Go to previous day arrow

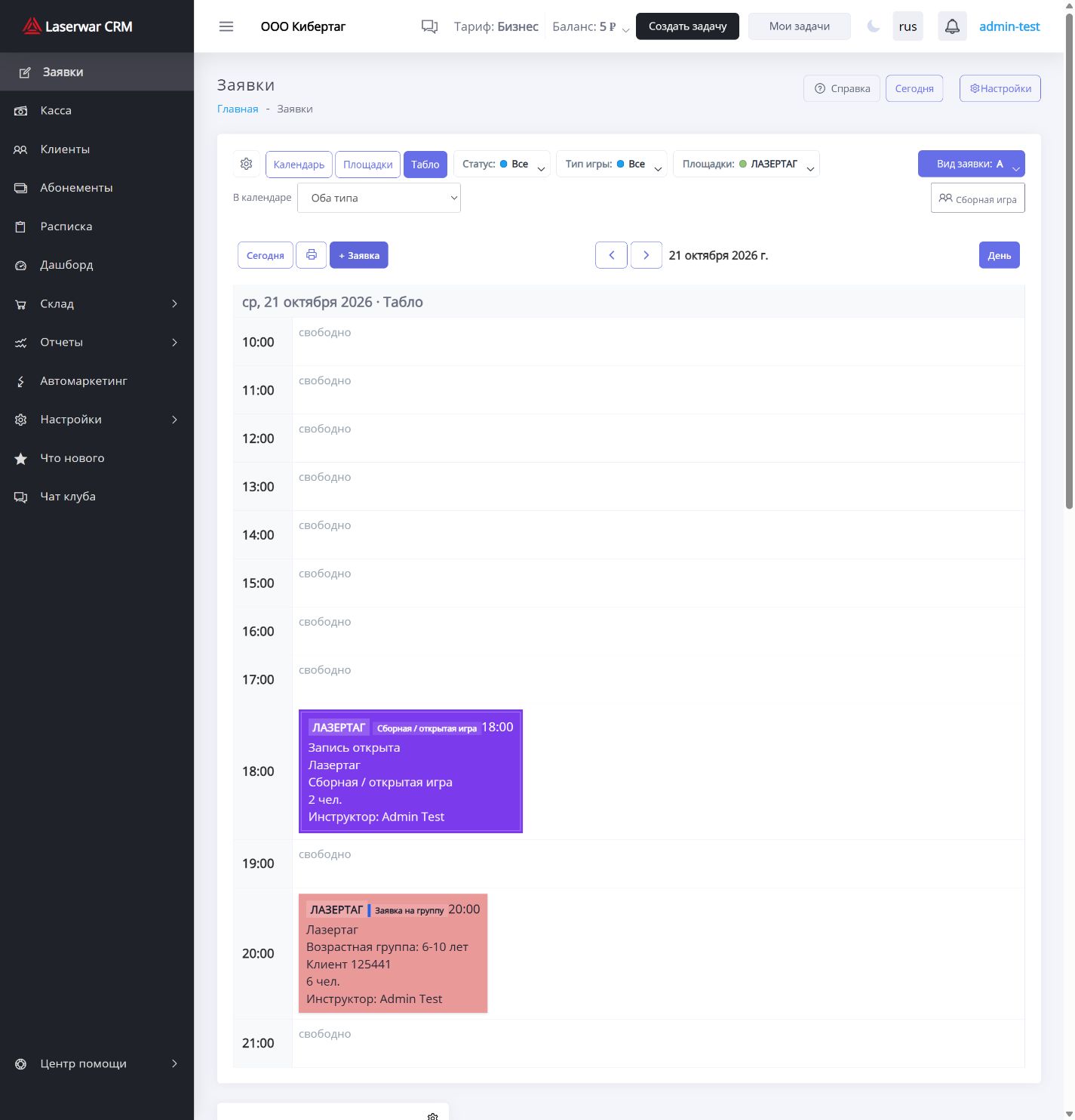click(611, 255)
